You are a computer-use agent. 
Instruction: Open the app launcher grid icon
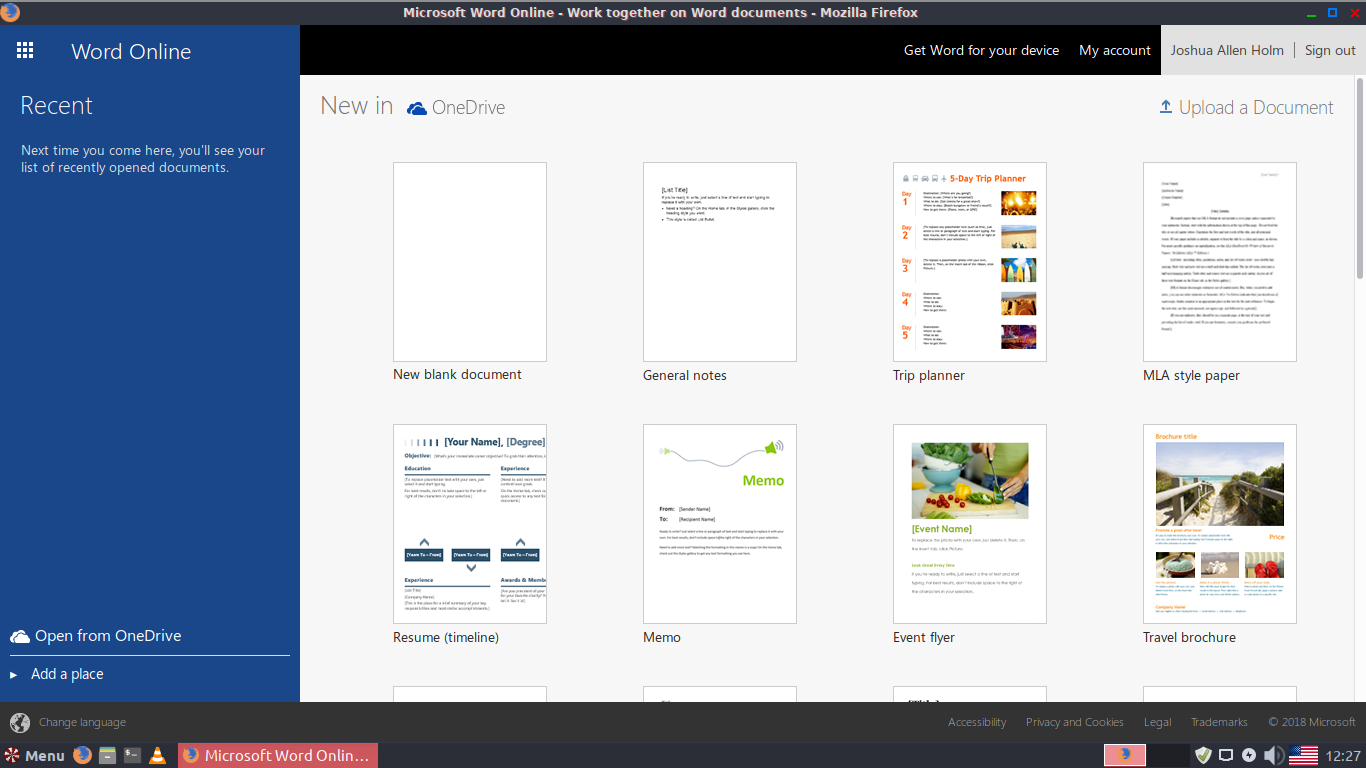(26, 51)
